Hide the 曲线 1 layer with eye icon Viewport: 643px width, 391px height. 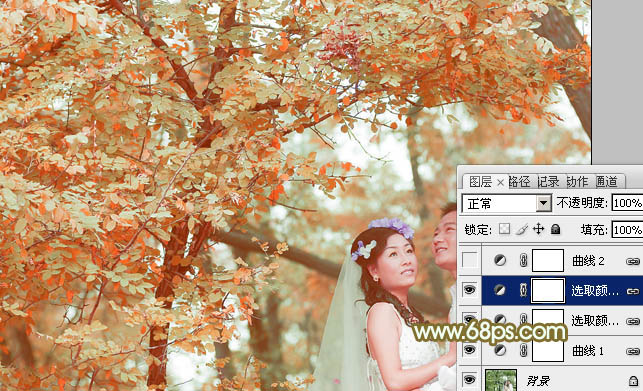point(470,350)
